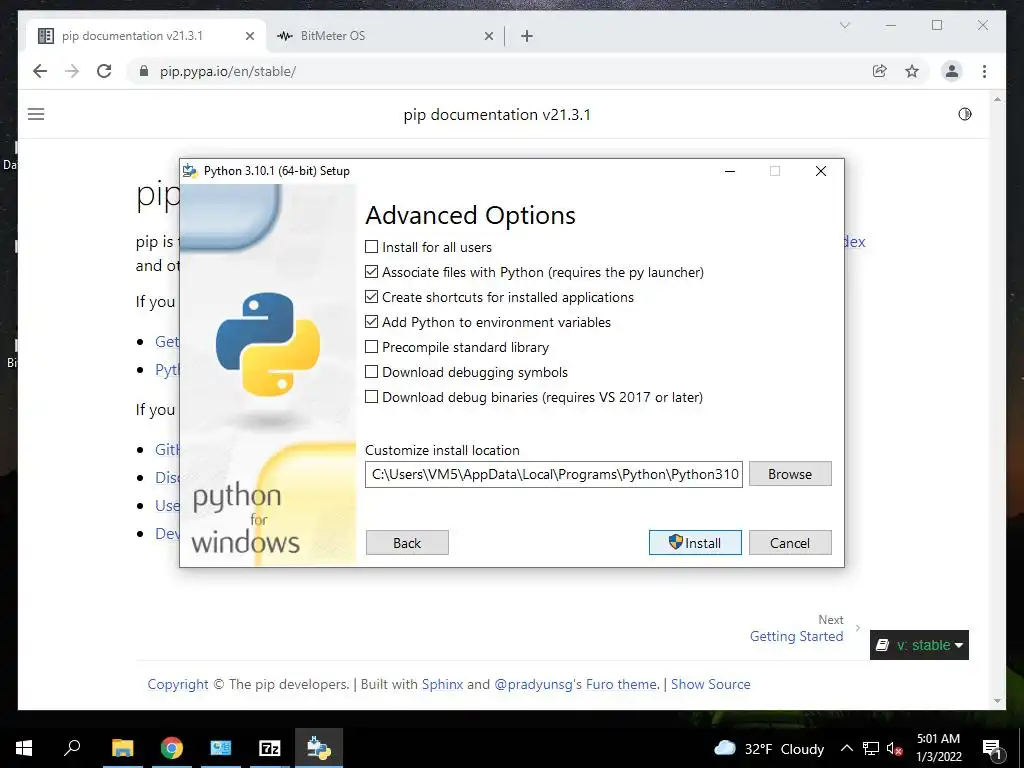View site lock info in address bar
This screenshot has width=1024, height=768.
pyautogui.click(x=144, y=71)
